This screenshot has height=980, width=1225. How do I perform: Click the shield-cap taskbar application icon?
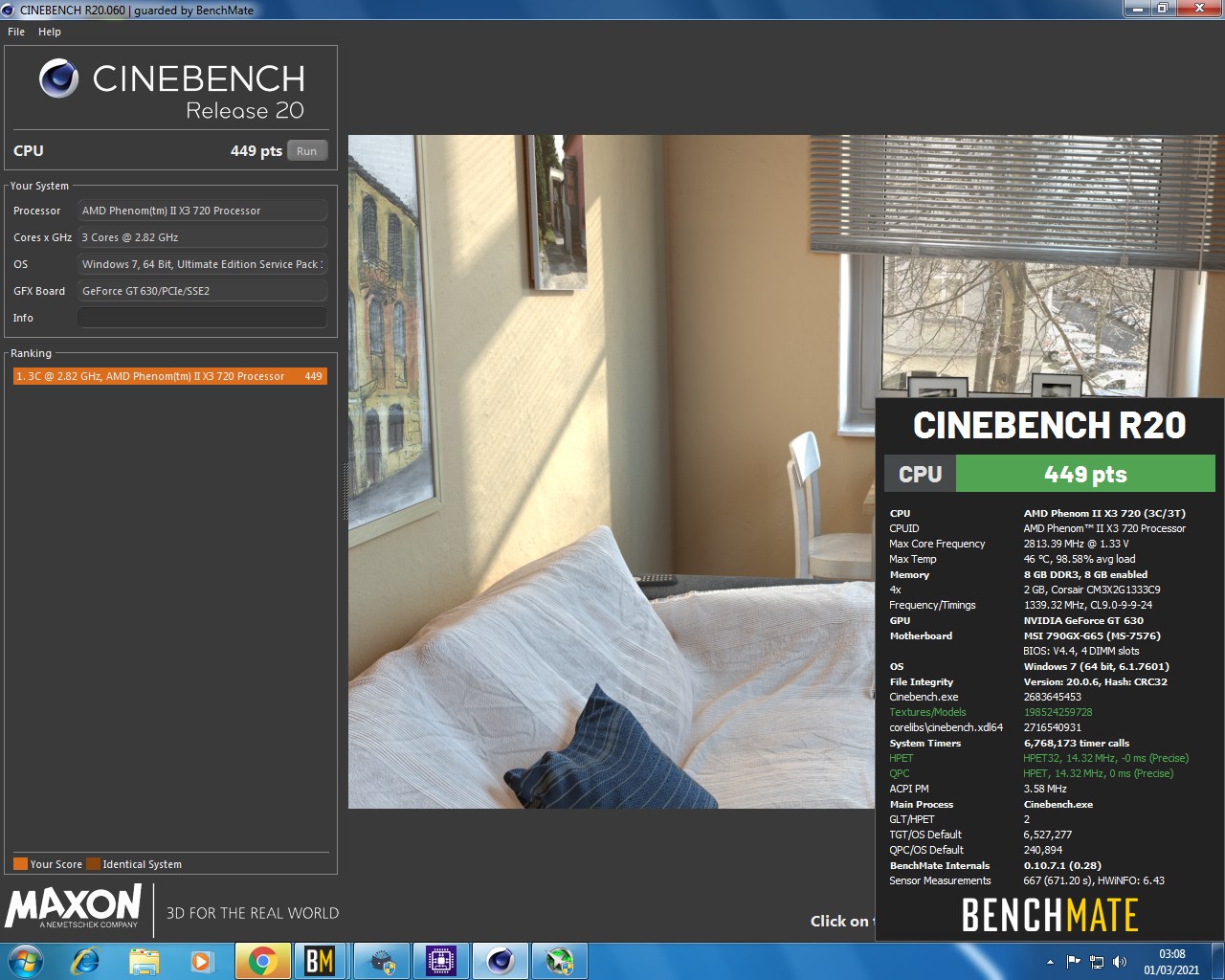pos(383,961)
